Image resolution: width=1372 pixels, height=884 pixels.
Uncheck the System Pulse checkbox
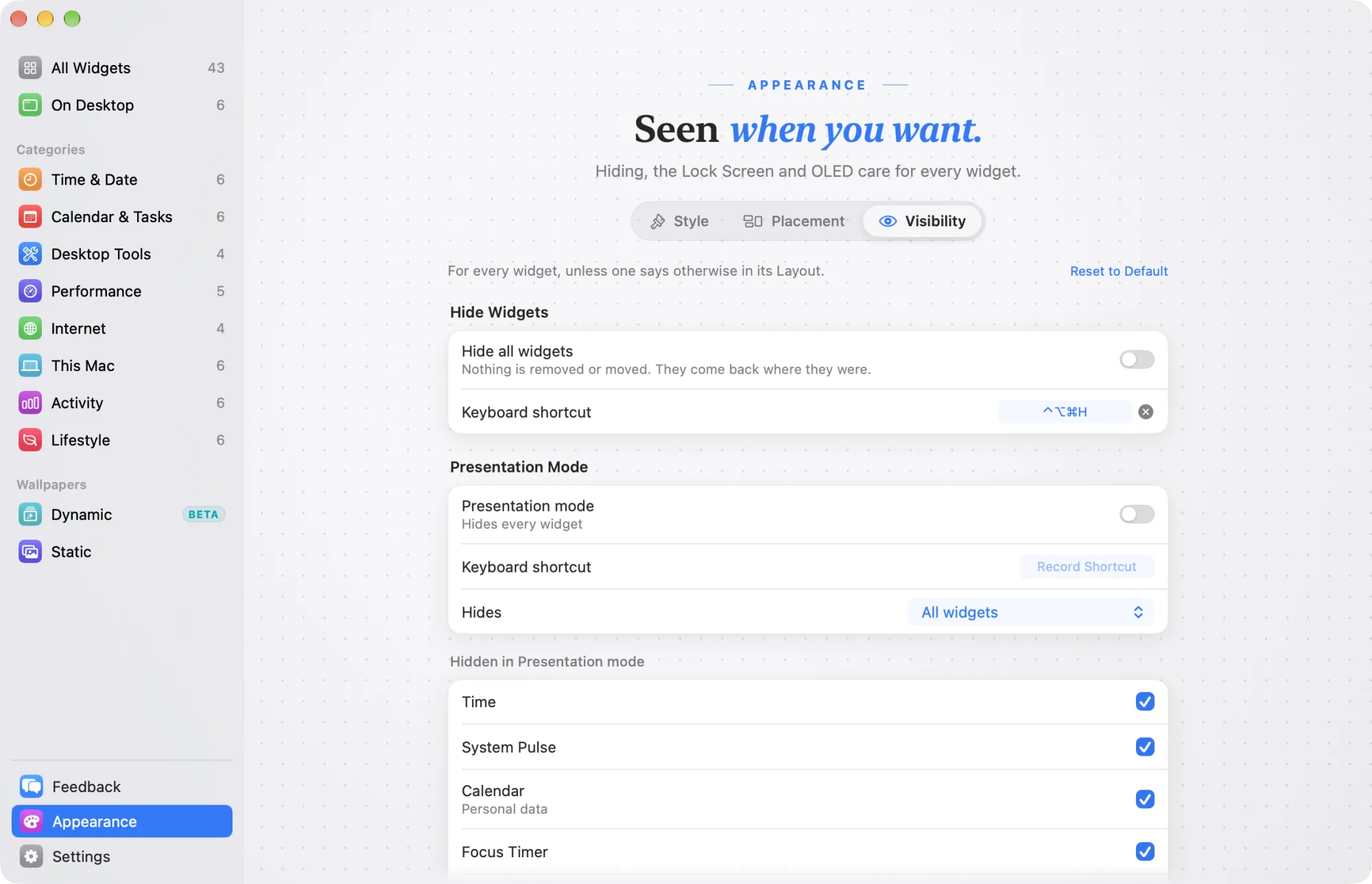pos(1145,747)
